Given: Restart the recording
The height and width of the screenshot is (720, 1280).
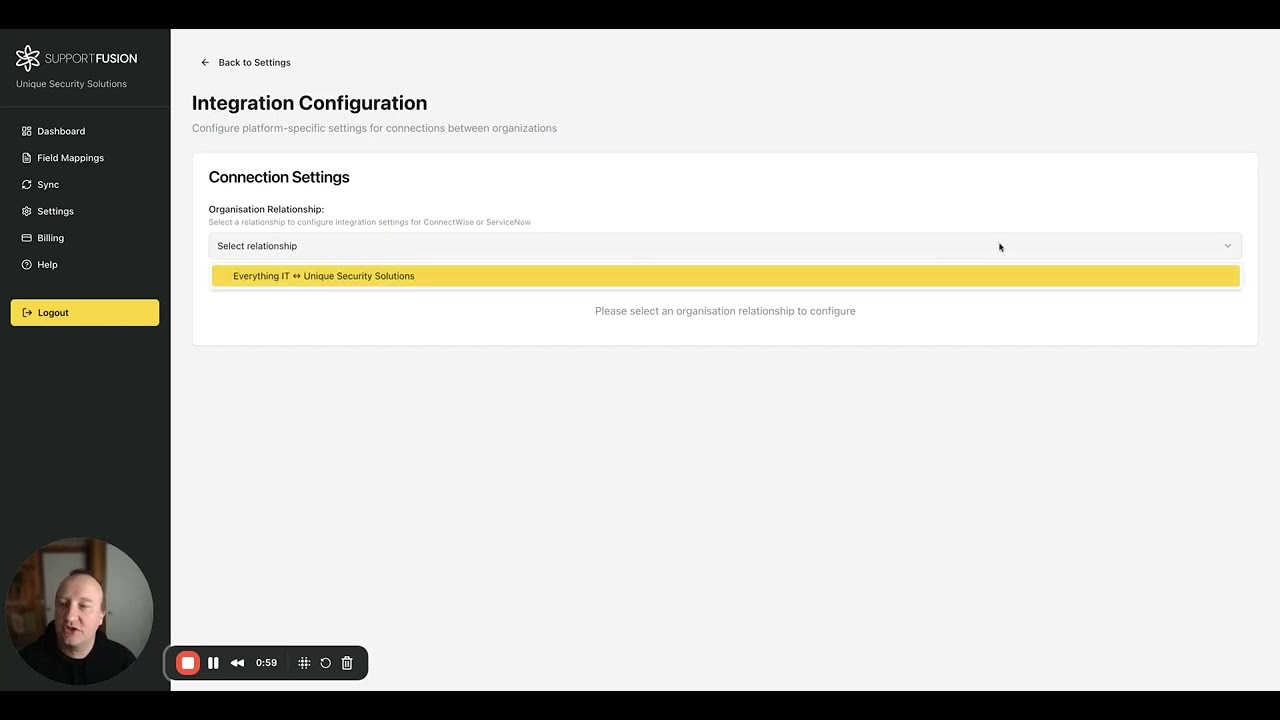Looking at the screenshot, I should pyautogui.click(x=325, y=663).
